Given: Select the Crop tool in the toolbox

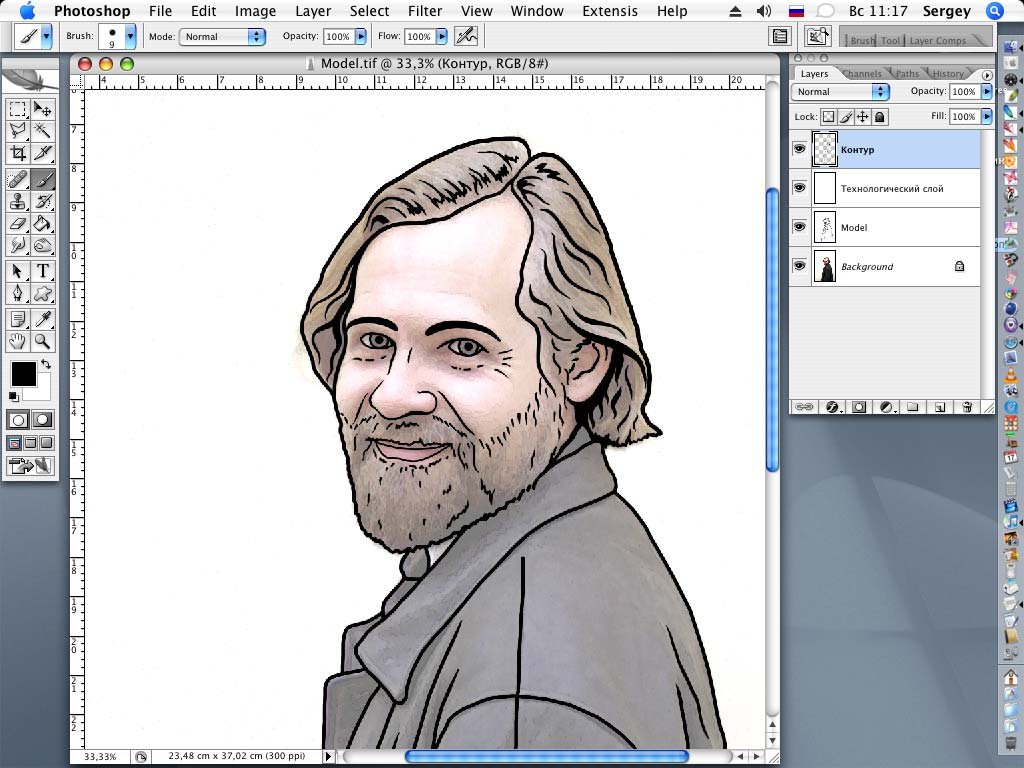Looking at the screenshot, I should coord(18,153).
